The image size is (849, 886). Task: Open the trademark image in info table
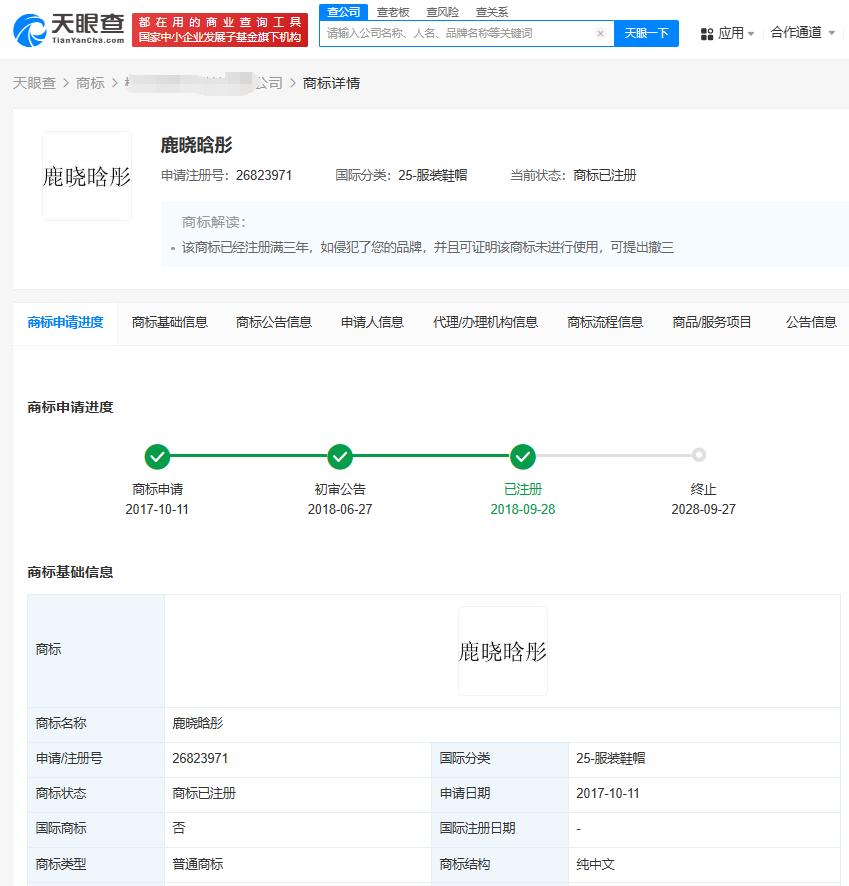[503, 651]
